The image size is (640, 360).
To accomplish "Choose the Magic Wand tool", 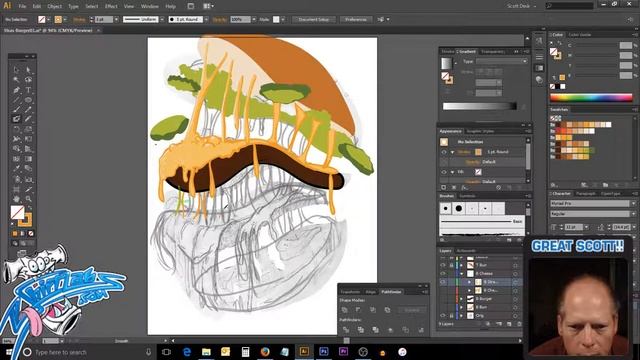I will coord(16,80).
